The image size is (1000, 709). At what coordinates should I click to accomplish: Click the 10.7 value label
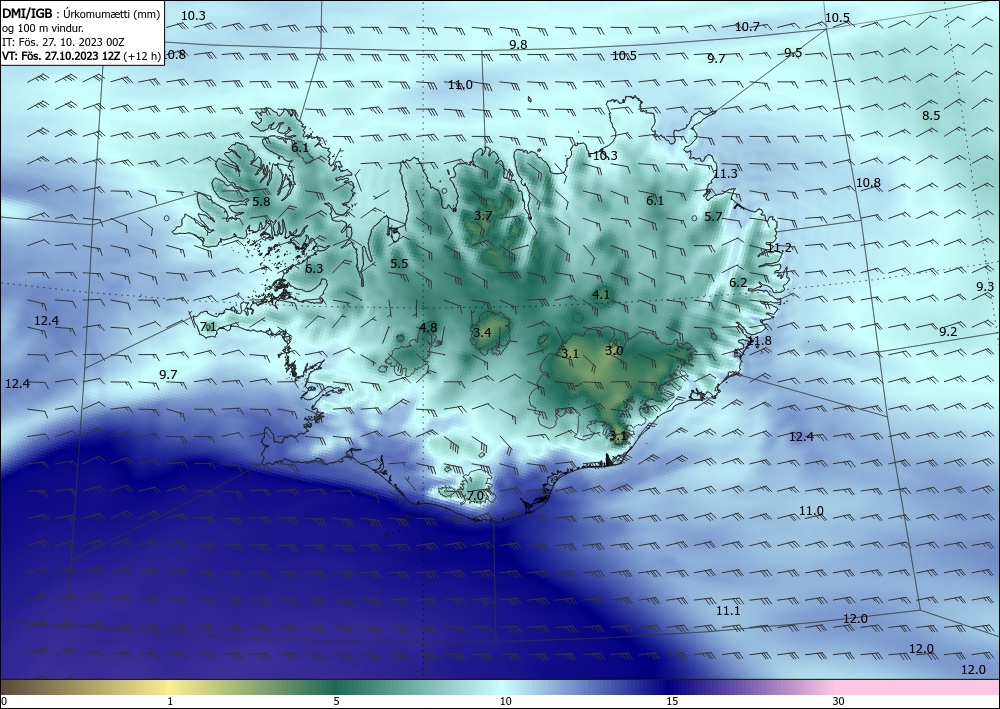[747, 27]
